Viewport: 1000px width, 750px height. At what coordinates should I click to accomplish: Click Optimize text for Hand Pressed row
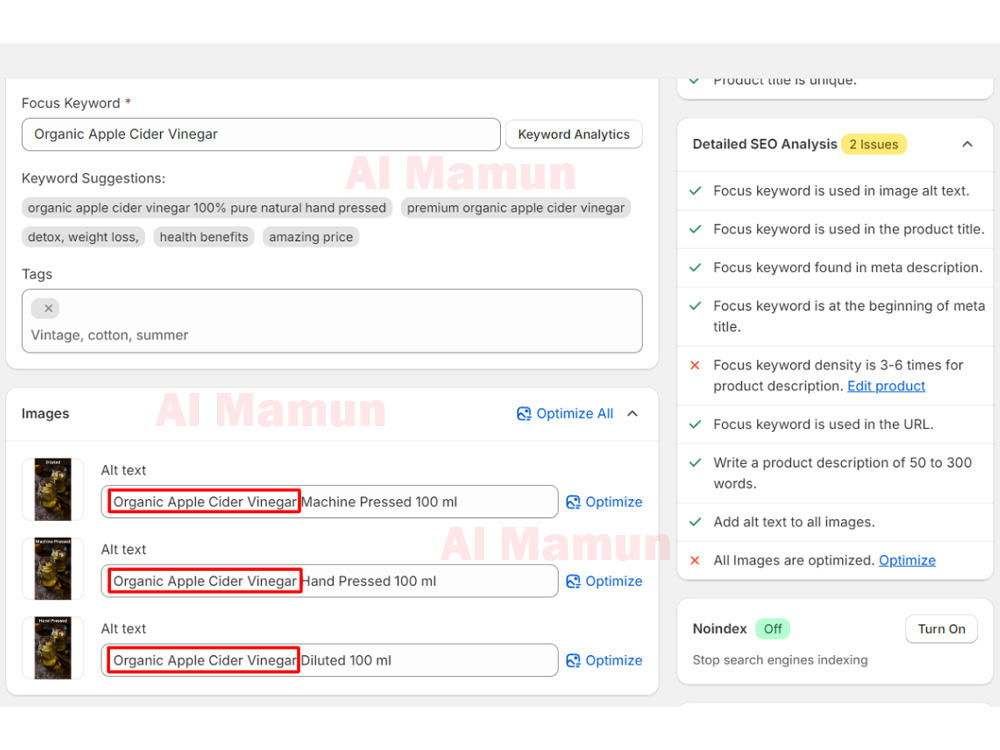pyautogui.click(x=614, y=582)
